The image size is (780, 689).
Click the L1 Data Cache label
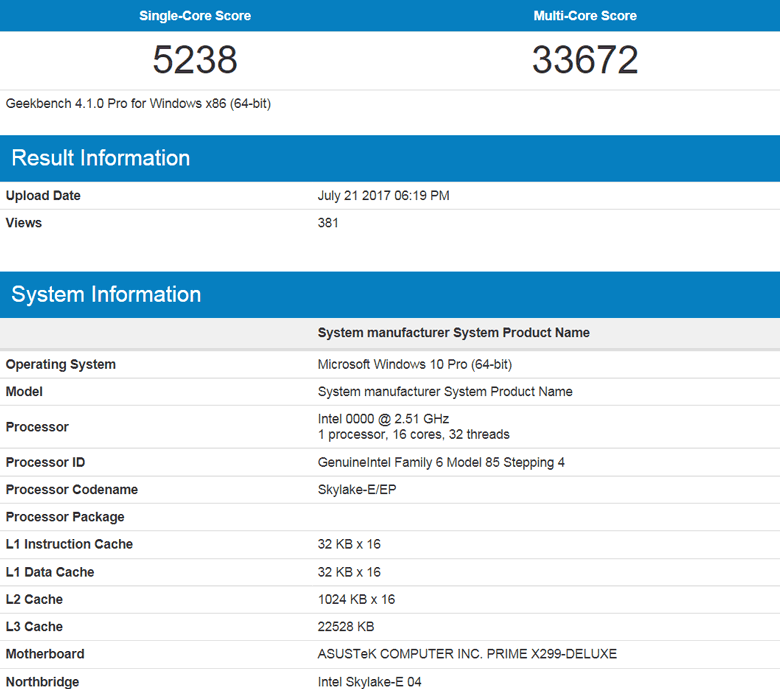pyautogui.click(x=50, y=572)
